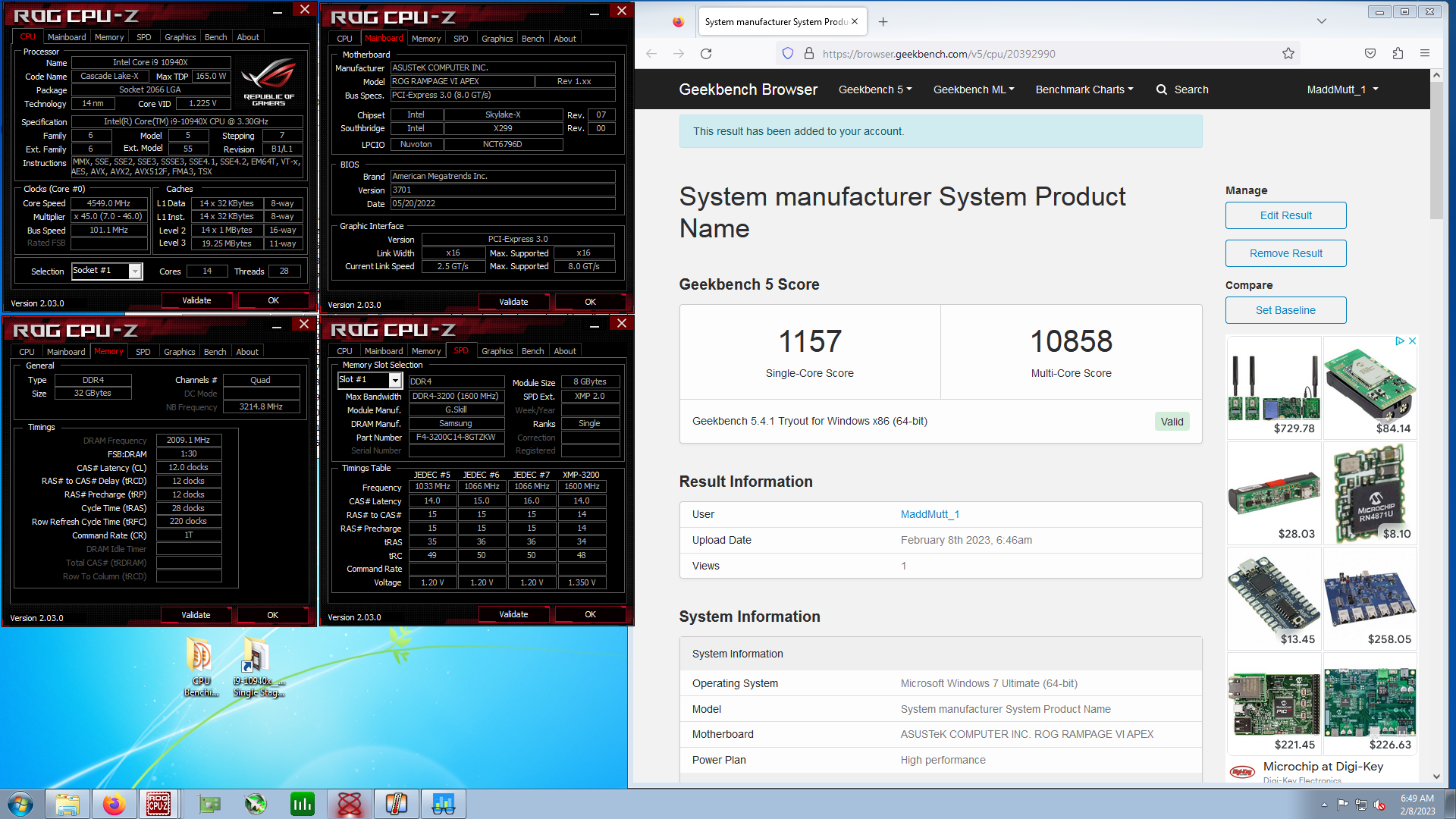Click the Remove Result button

[x=1285, y=253]
